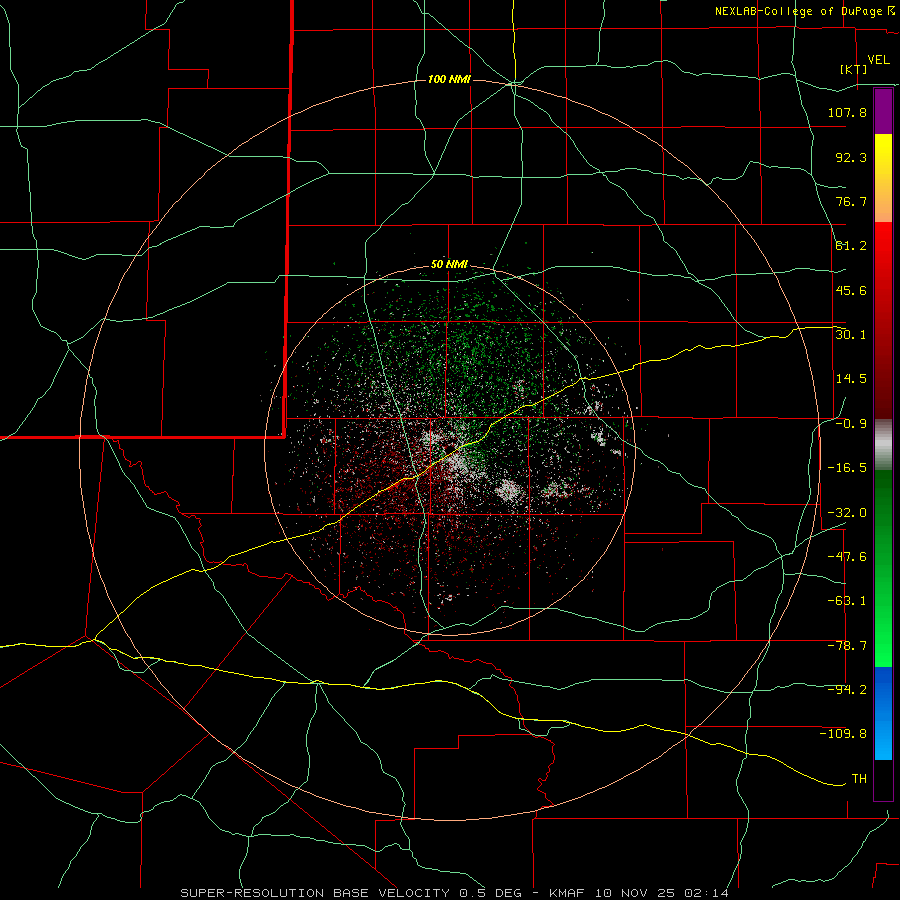Click the Super-Resolution Base Velocity caption
The height and width of the screenshot is (900, 900).
coord(455,893)
